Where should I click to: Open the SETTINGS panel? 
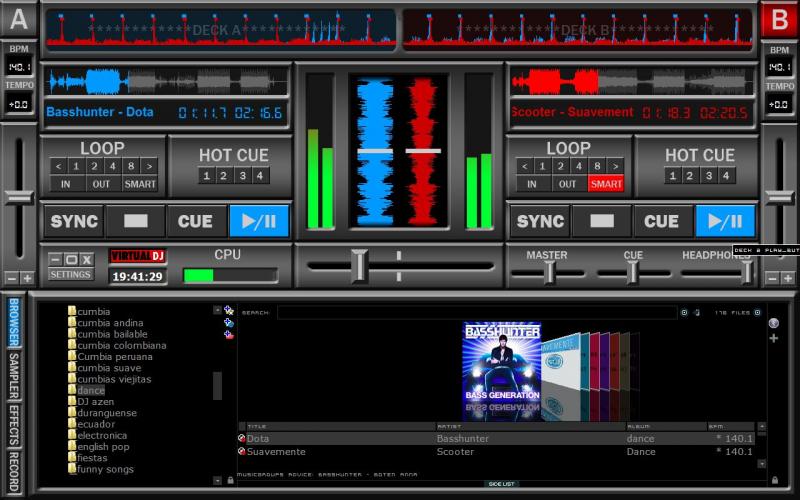[x=70, y=274]
